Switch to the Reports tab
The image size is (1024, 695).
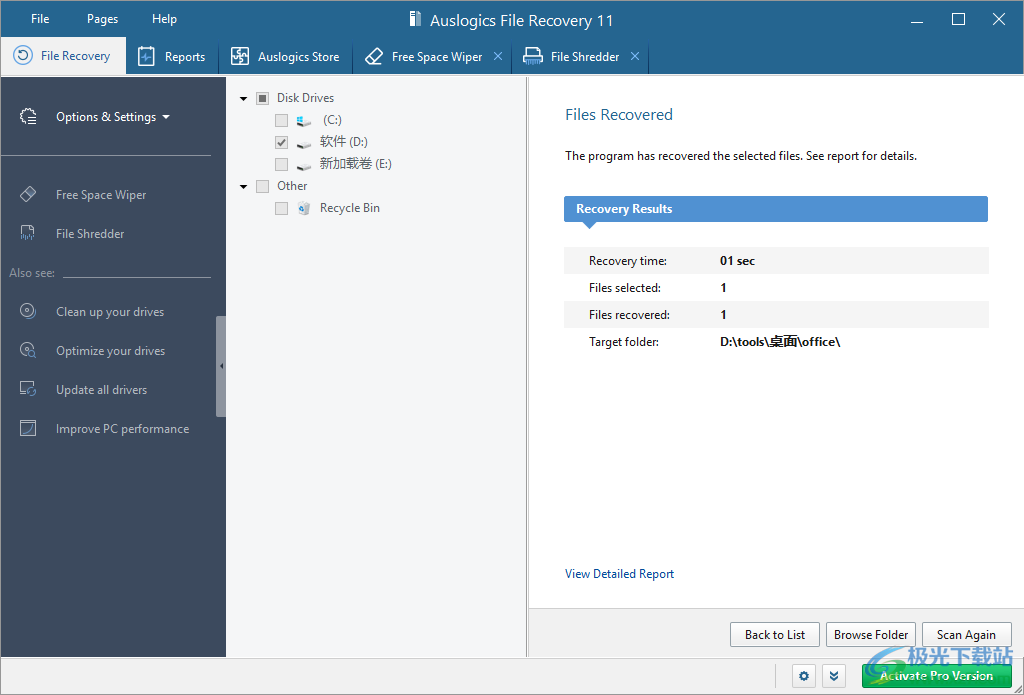(172, 56)
